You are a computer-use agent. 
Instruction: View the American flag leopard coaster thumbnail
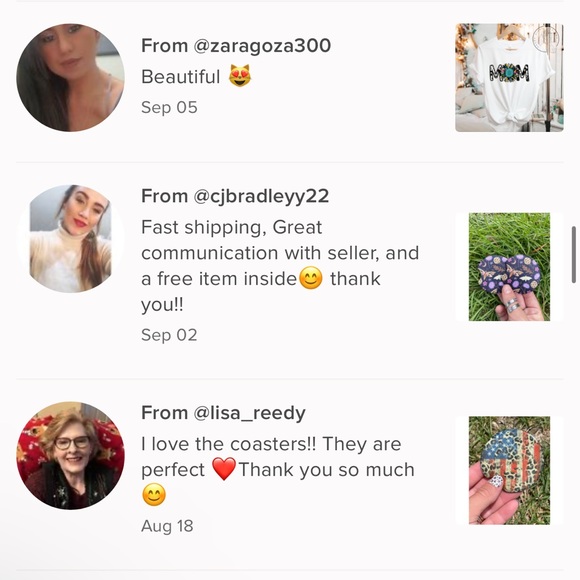pyautogui.click(x=509, y=471)
